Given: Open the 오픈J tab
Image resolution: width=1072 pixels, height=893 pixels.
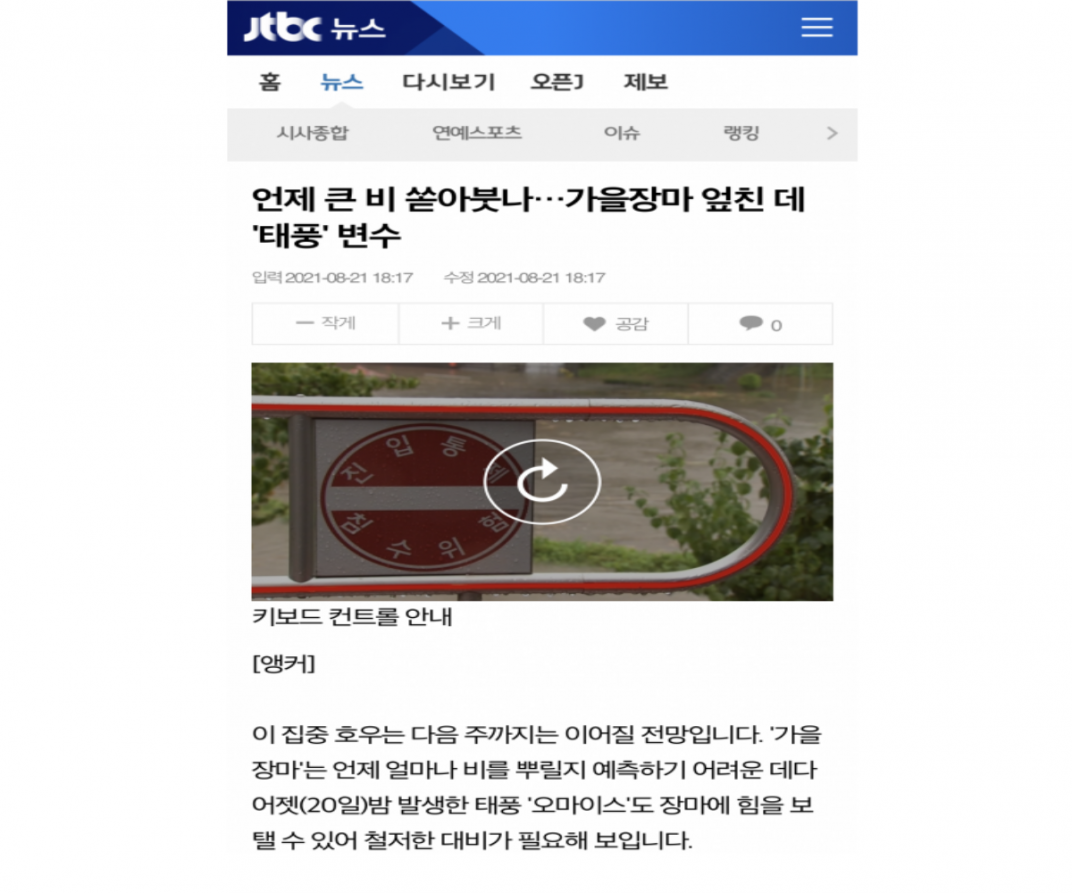Looking at the screenshot, I should 557,82.
